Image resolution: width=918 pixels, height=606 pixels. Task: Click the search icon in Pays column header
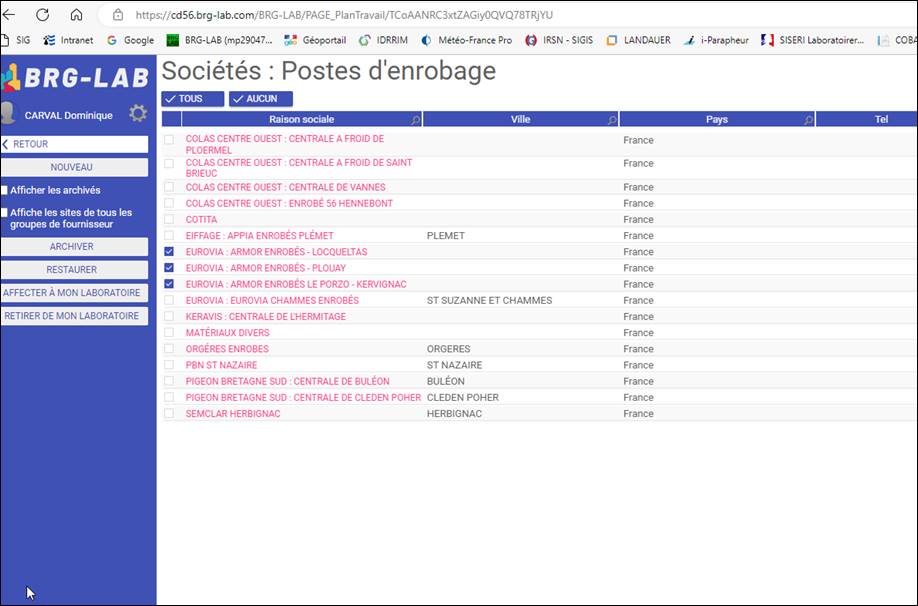[x=808, y=120]
